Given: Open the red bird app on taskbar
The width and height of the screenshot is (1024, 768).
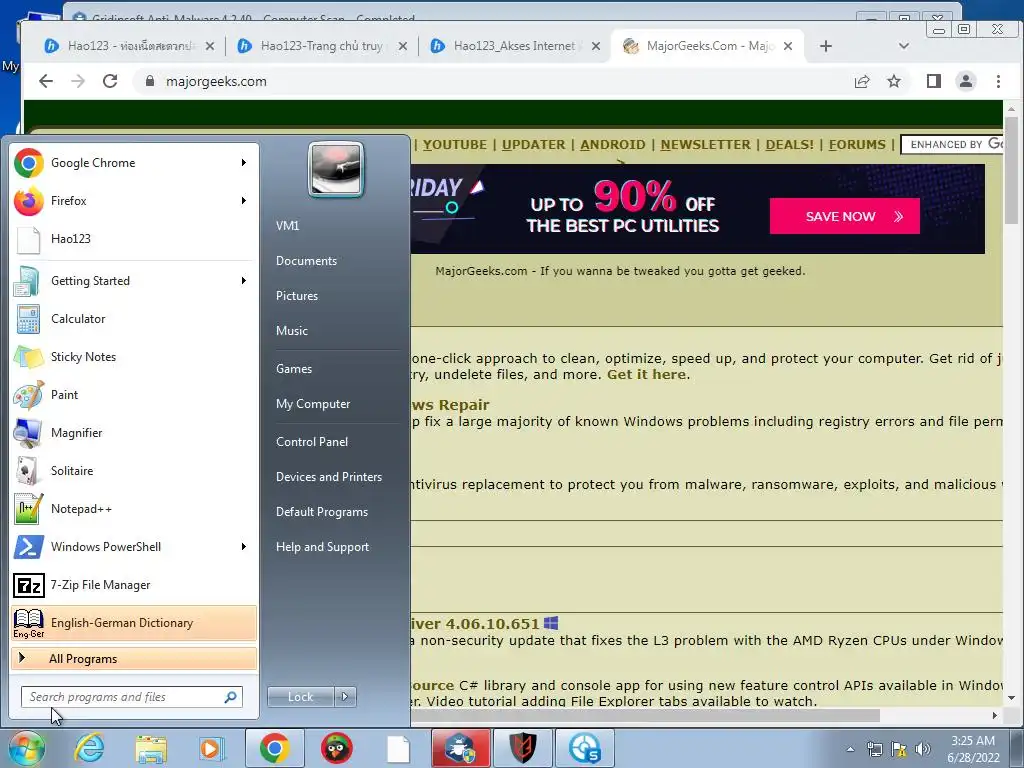Looking at the screenshot, I should (336, 748).
